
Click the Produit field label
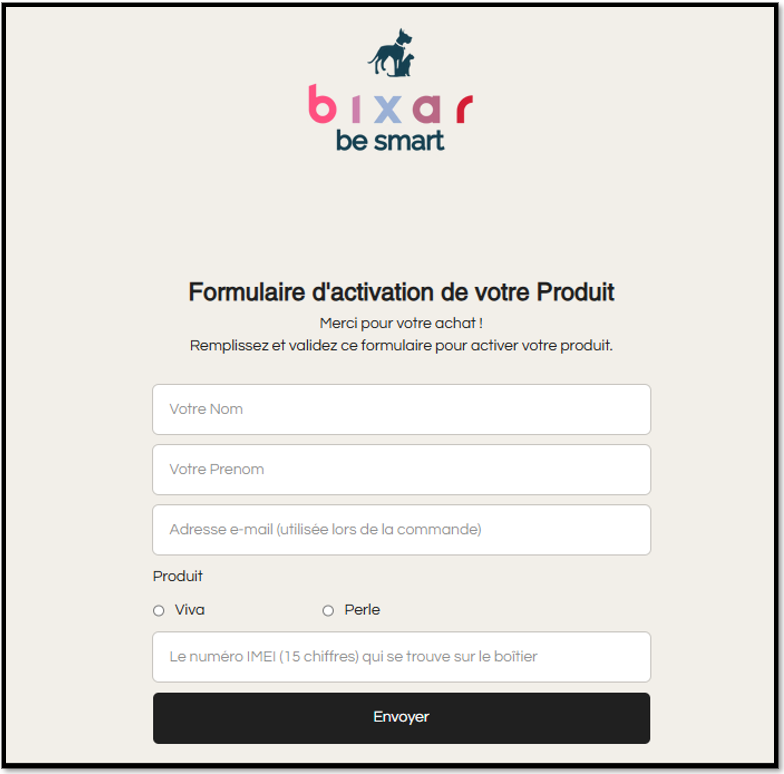pos(178,576)
